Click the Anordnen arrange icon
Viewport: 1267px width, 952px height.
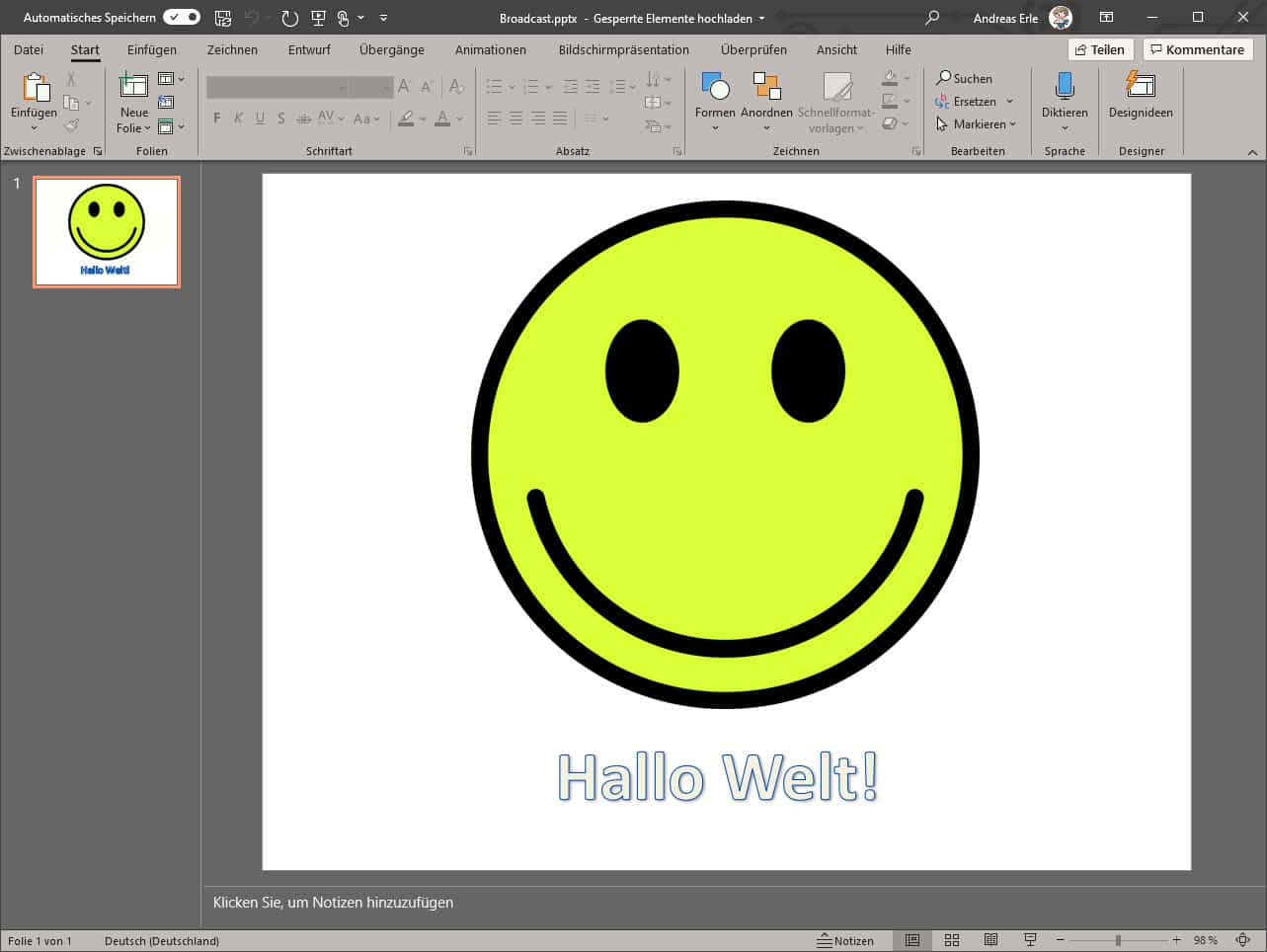766,87
